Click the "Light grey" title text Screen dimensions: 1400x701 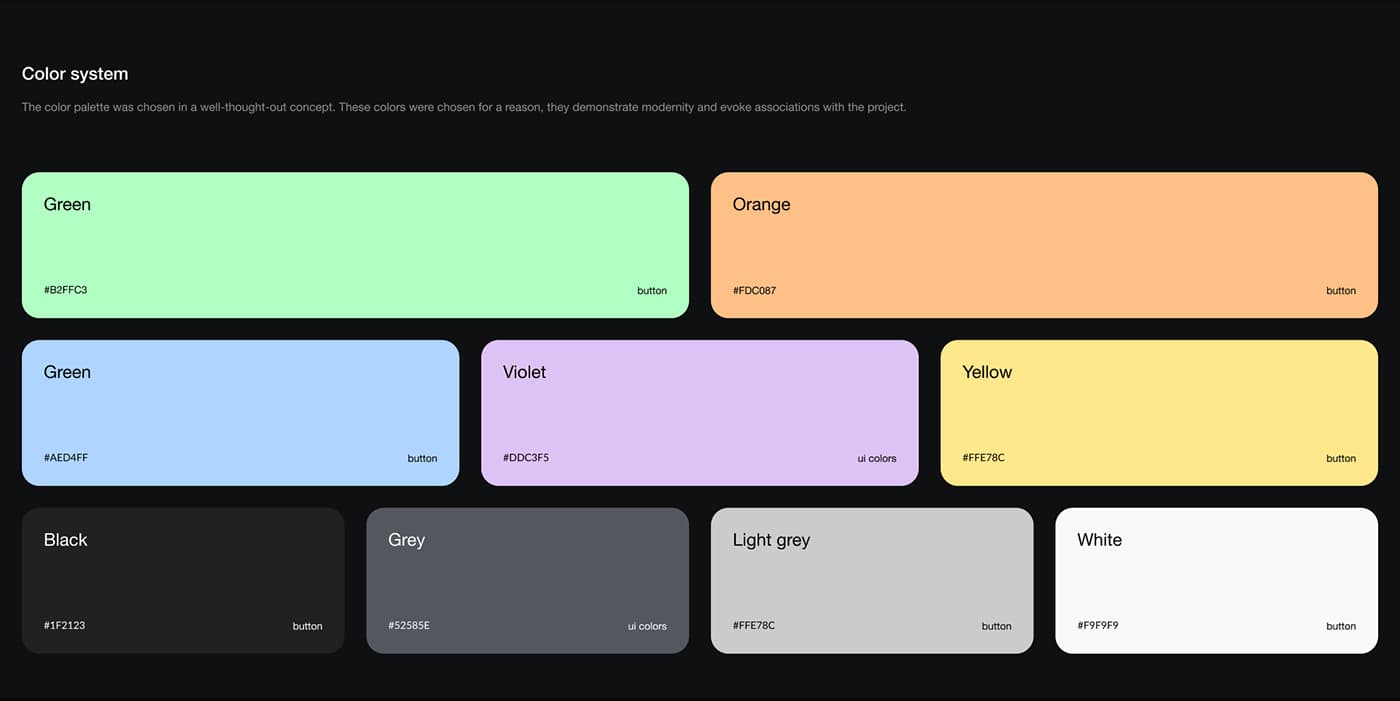click(771, 540)
